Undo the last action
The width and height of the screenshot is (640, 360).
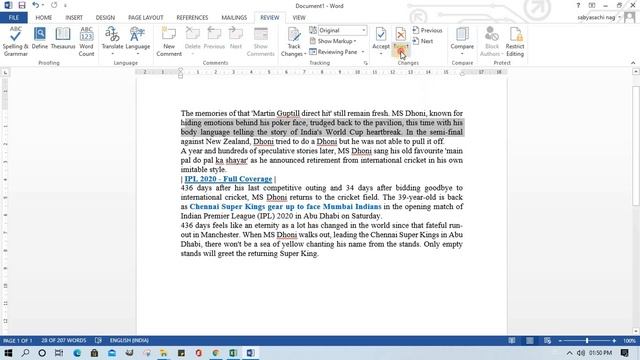(36, 5)
